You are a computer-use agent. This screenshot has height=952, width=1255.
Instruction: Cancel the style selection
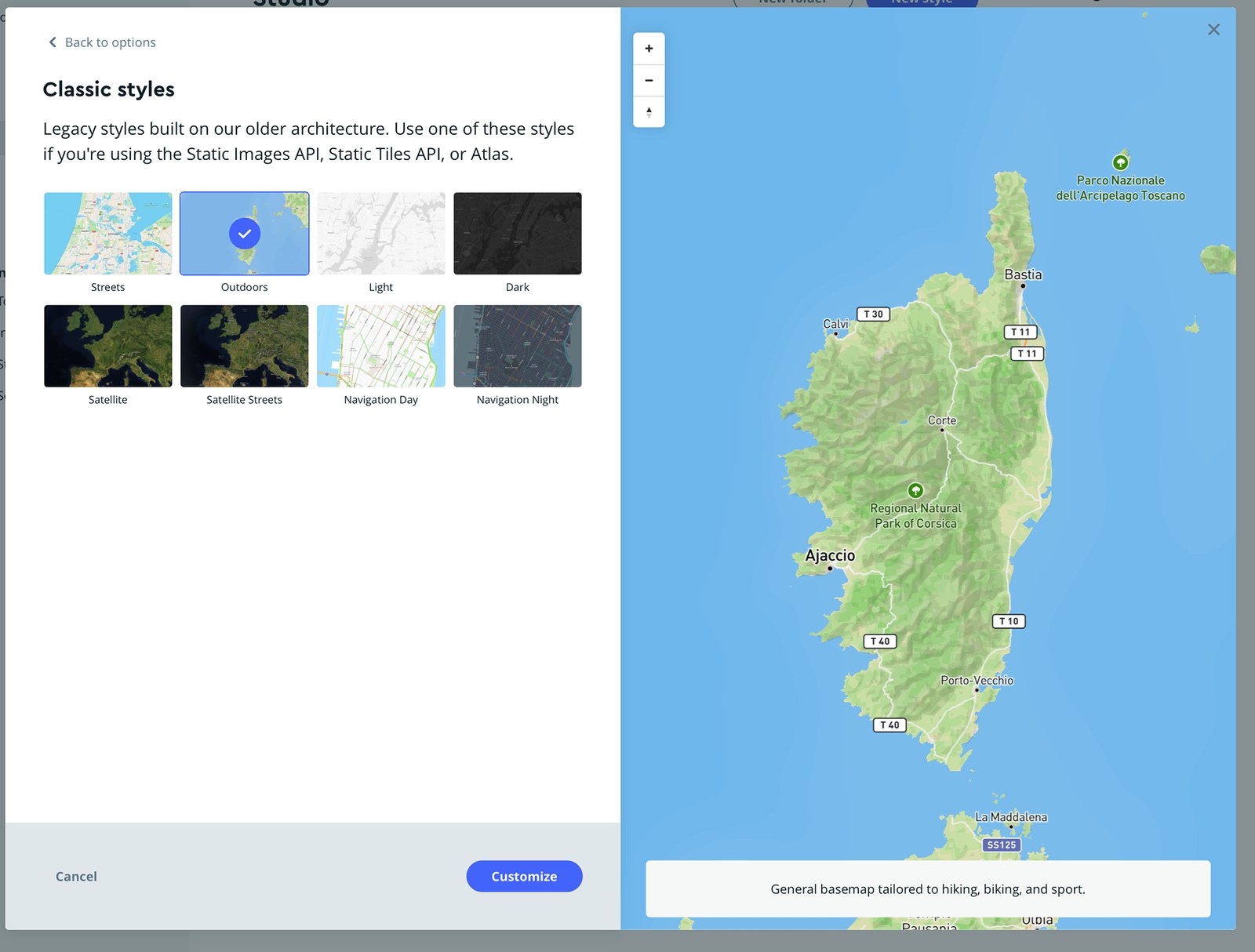(x=76, y=876)
